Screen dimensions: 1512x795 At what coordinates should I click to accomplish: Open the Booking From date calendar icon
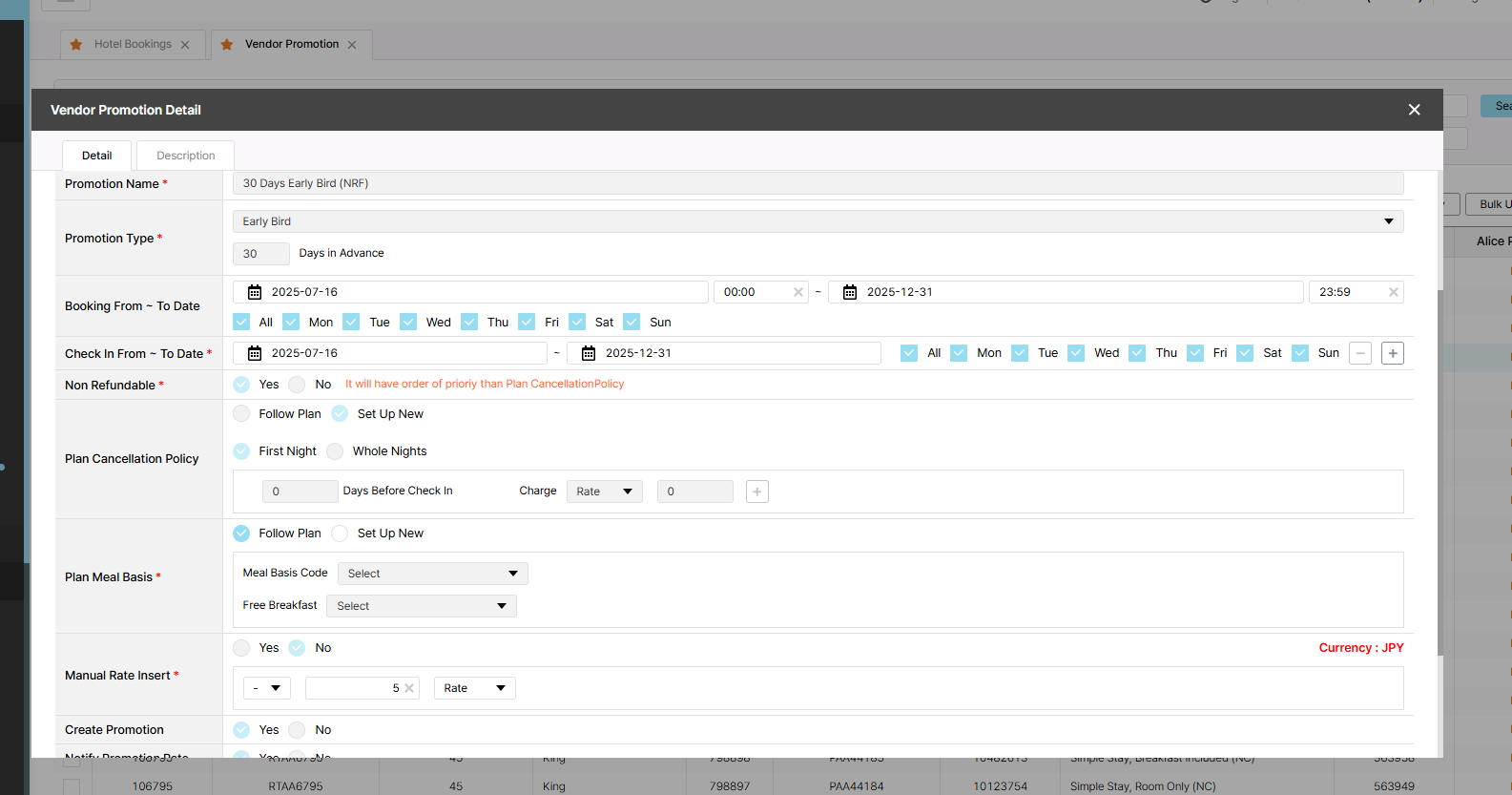(255, 292)
